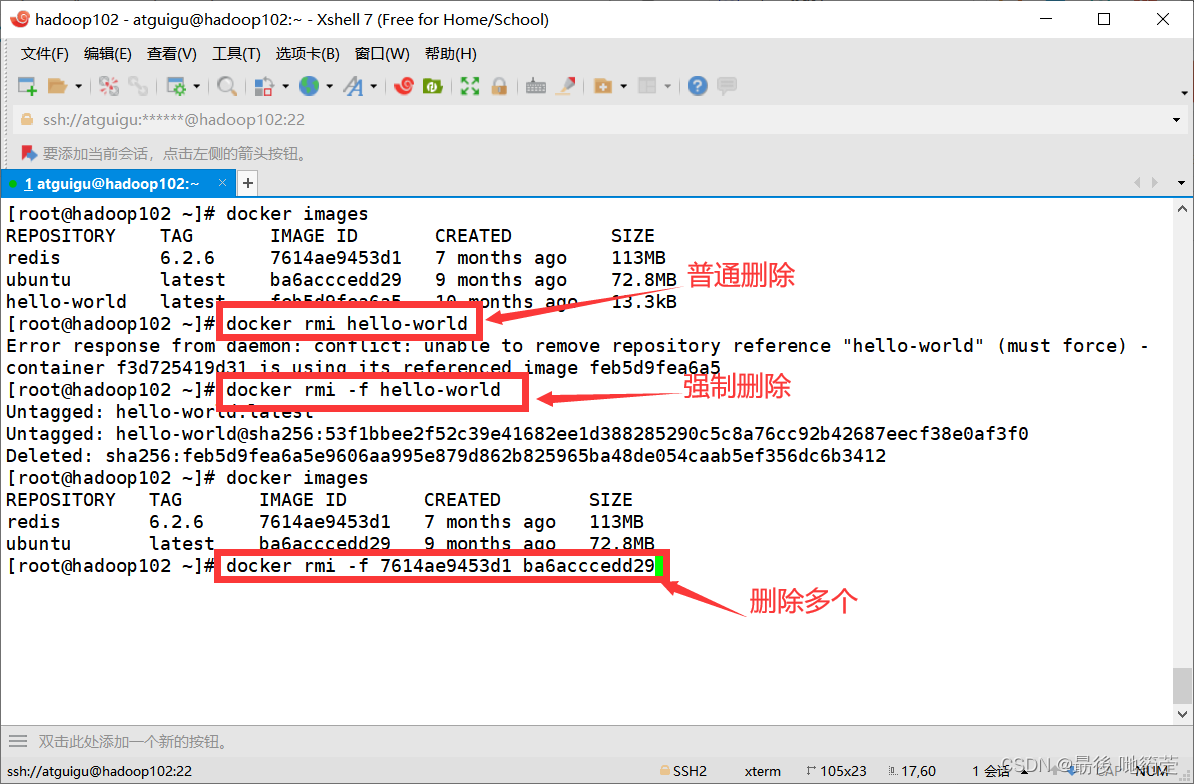
Task: Click the add folder icon
Action: (603, 86)
